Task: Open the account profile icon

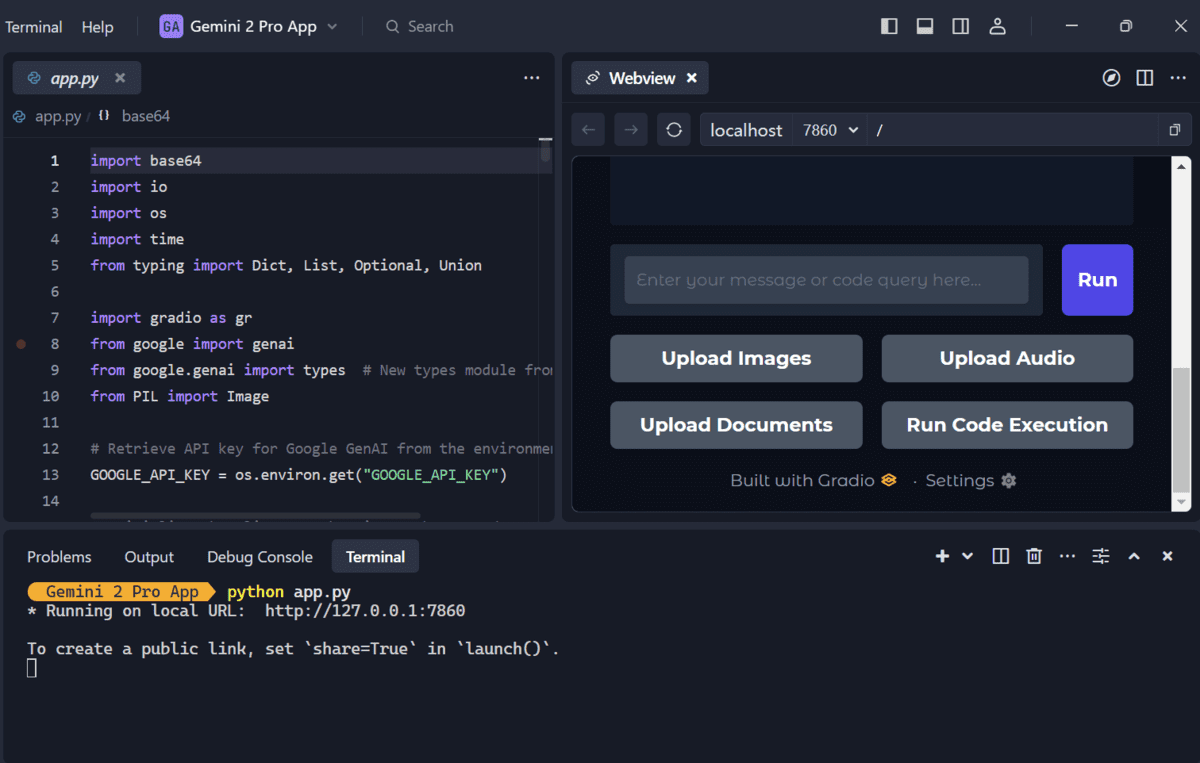Action: (997, 26)
